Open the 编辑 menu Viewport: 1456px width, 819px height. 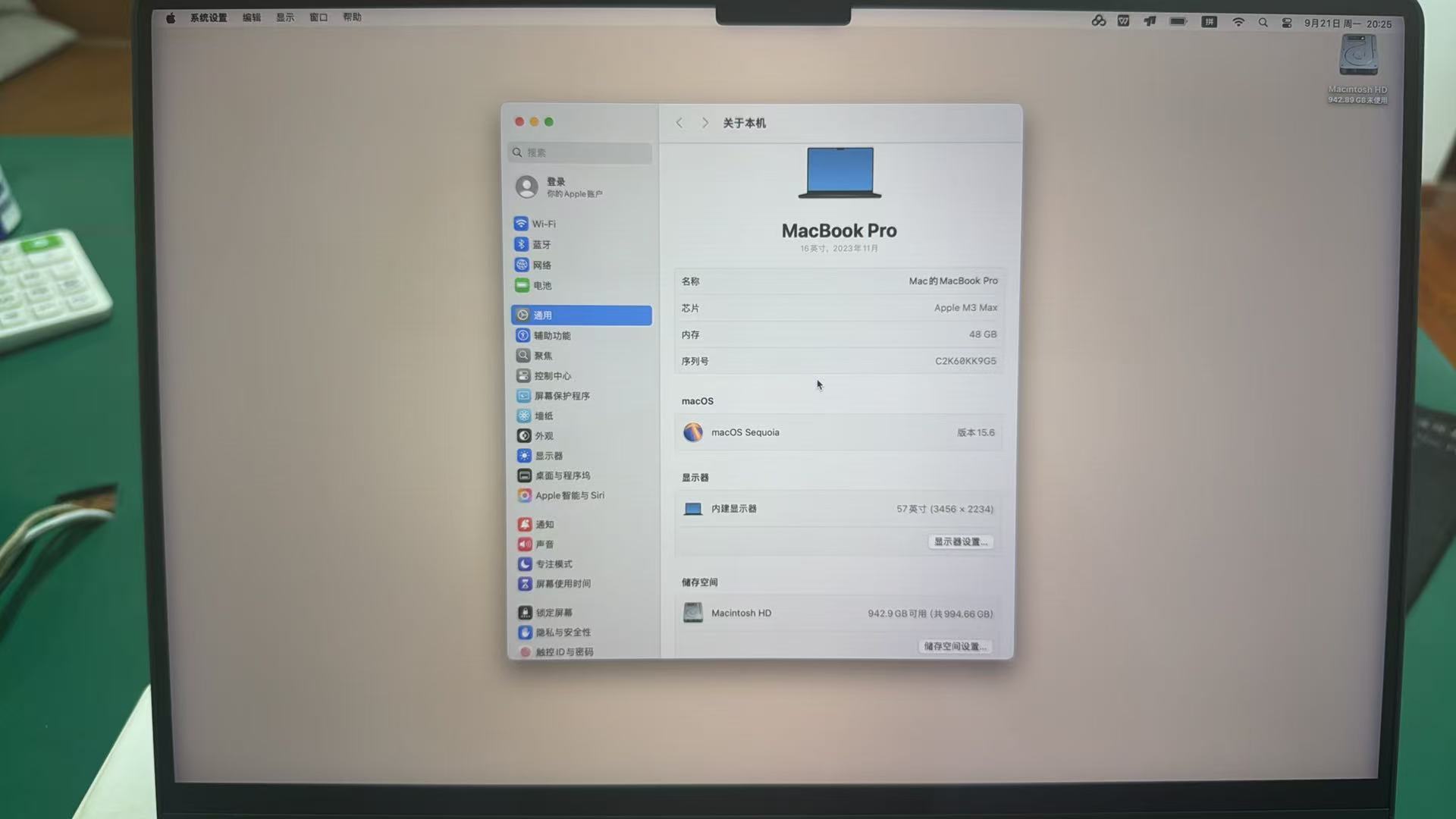(252, 17)
